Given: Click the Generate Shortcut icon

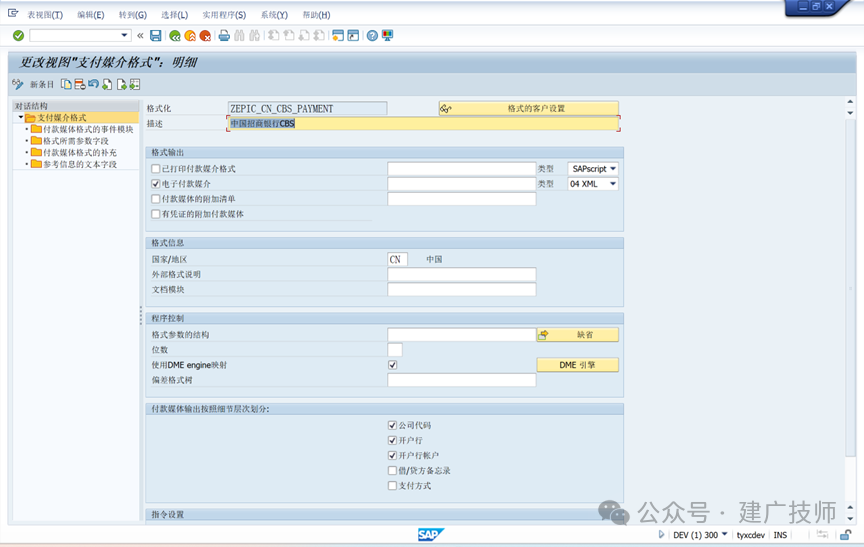Looking at the screenshot, I should click(353, 36).
